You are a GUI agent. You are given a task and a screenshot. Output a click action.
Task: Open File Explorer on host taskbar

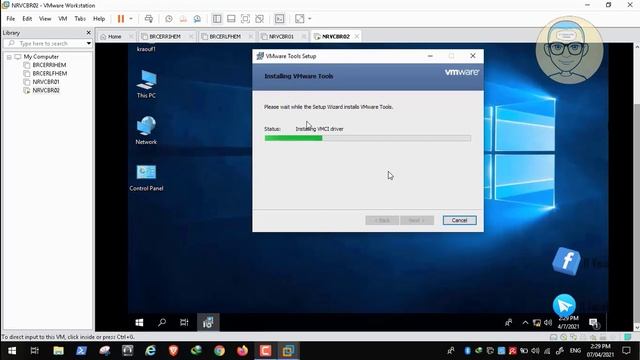tap(58, 351)
